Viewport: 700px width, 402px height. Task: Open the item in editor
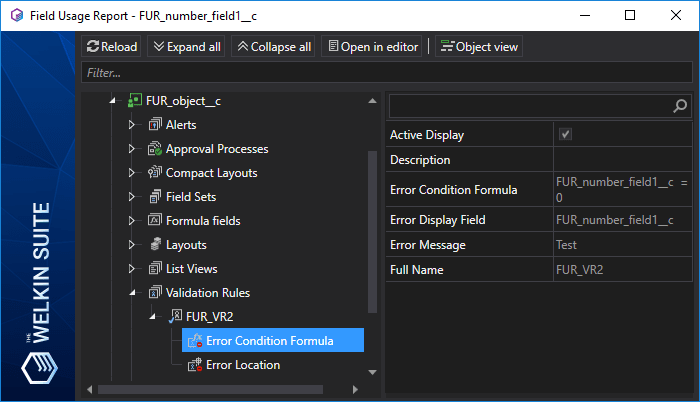click(x=372, y=46)
